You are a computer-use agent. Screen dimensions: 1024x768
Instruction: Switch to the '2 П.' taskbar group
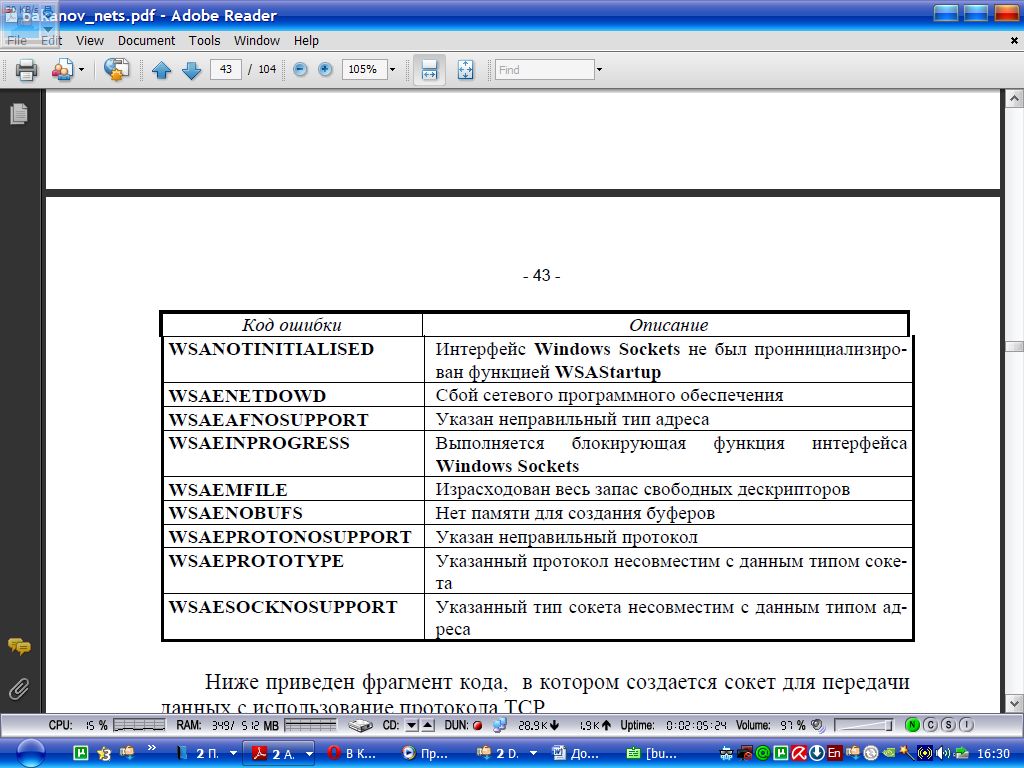[200, 753]
